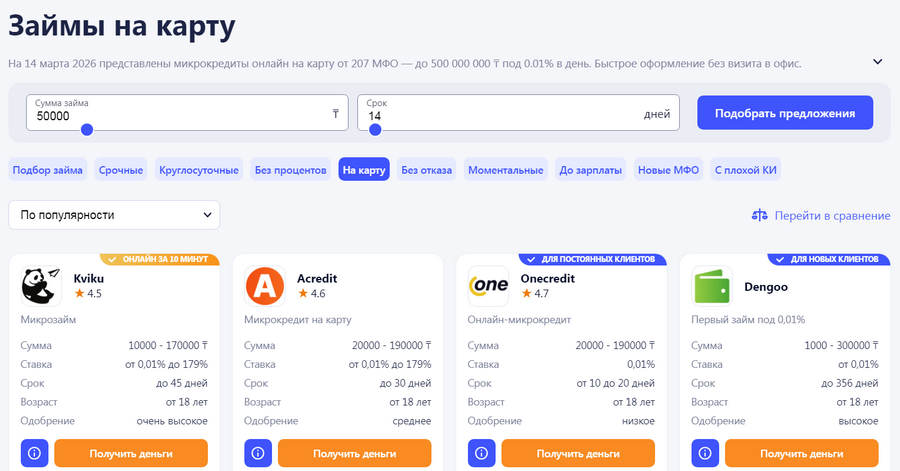Open info icon for Onecredit offer
Image resolution: width=900 pixels, height=471 pixels.
[x=481, y=453]
